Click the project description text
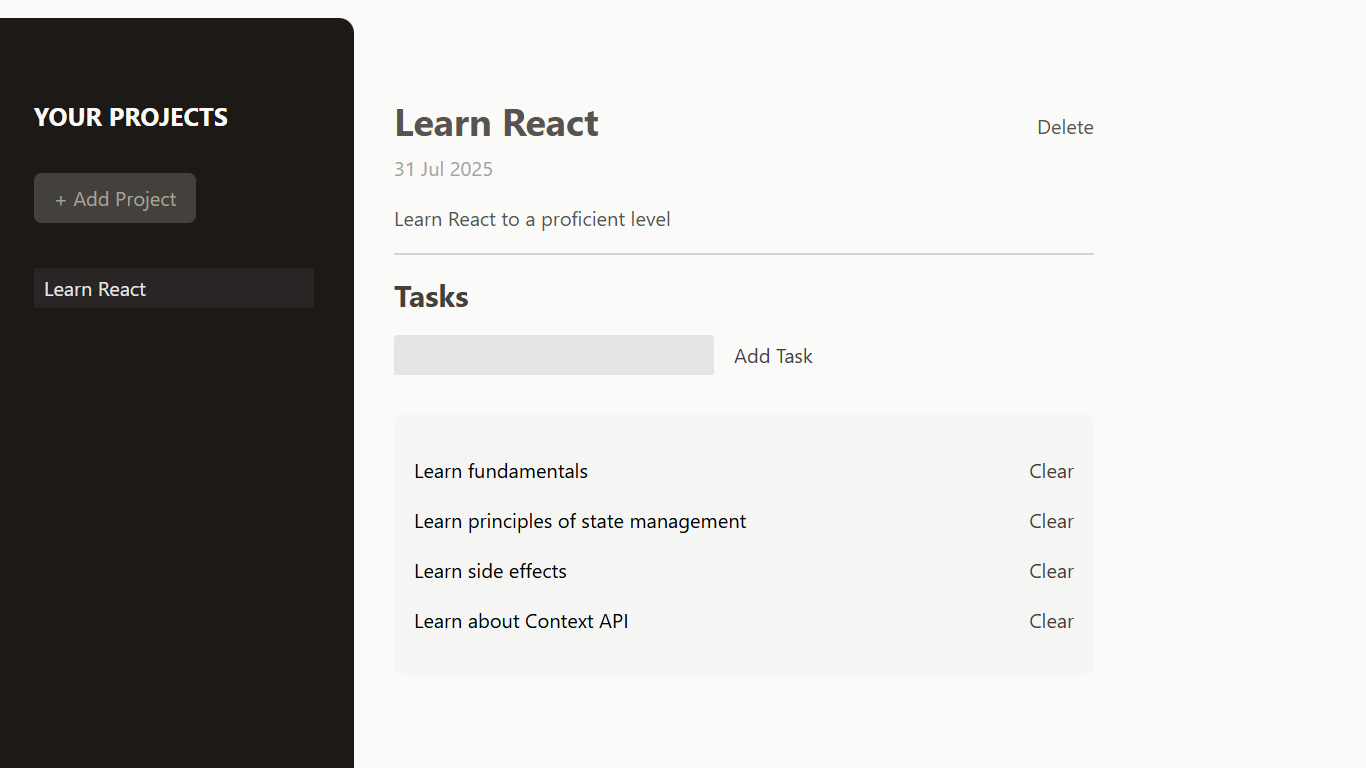 point(531,219)
